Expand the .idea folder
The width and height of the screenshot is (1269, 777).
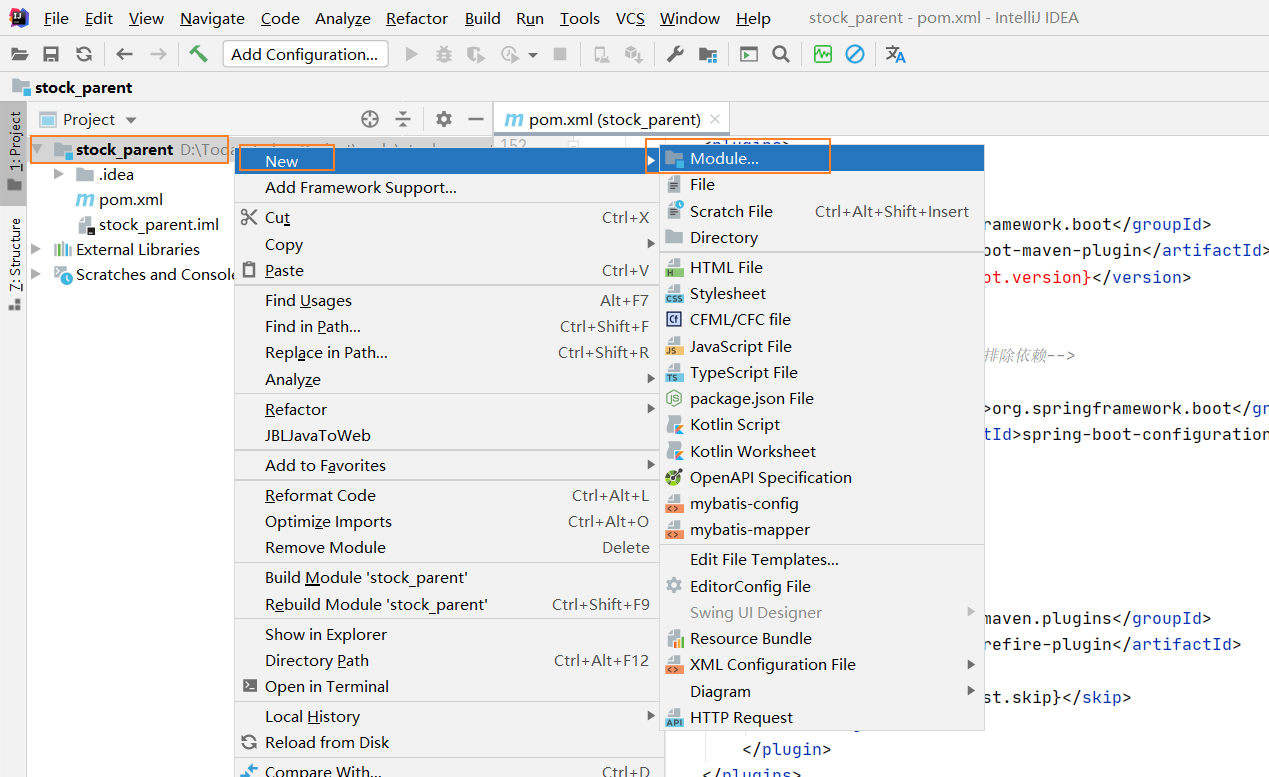61,174
